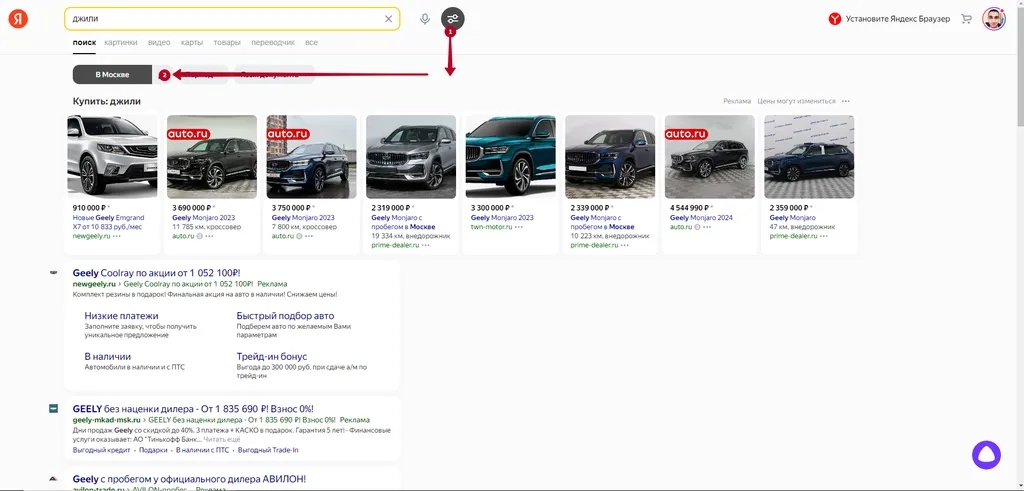Image resolution: width=1024 pixels, height=491 pixels.
Task: Open "Быстрый подбор авто" sitelink
Action: click(x=285, y=316)
